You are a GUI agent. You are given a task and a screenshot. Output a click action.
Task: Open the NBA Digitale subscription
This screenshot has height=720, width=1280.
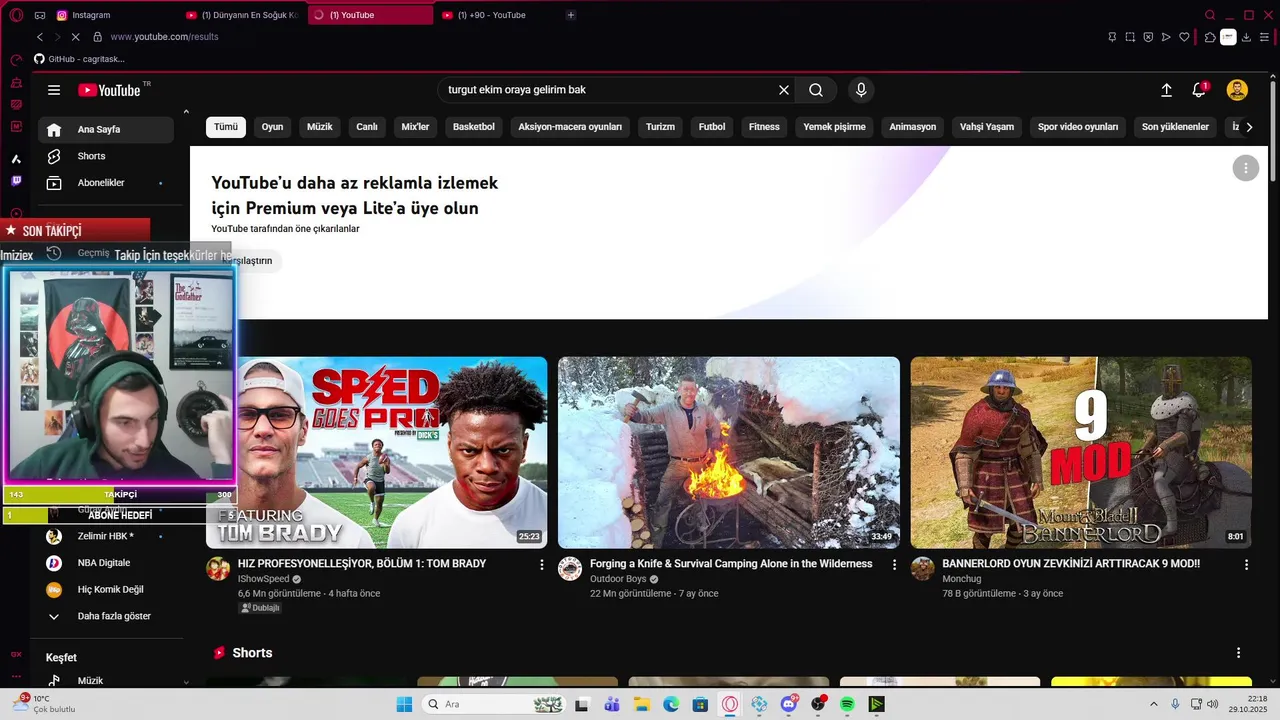(106, 563)
